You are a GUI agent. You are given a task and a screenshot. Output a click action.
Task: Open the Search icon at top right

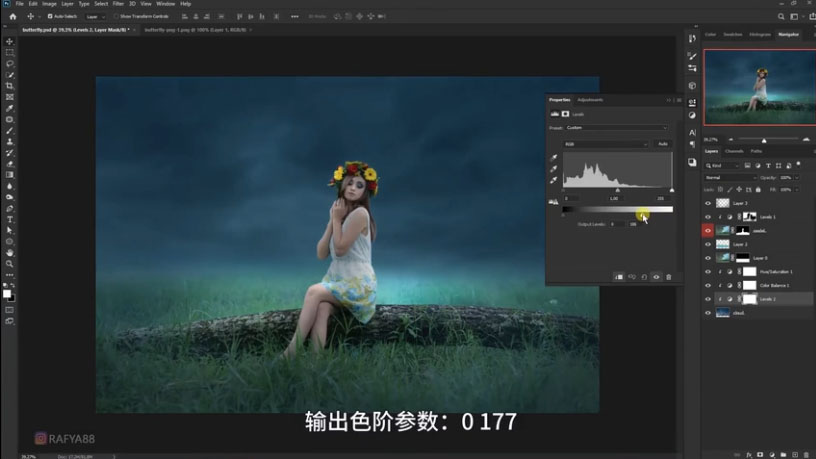tap(781, 17)
